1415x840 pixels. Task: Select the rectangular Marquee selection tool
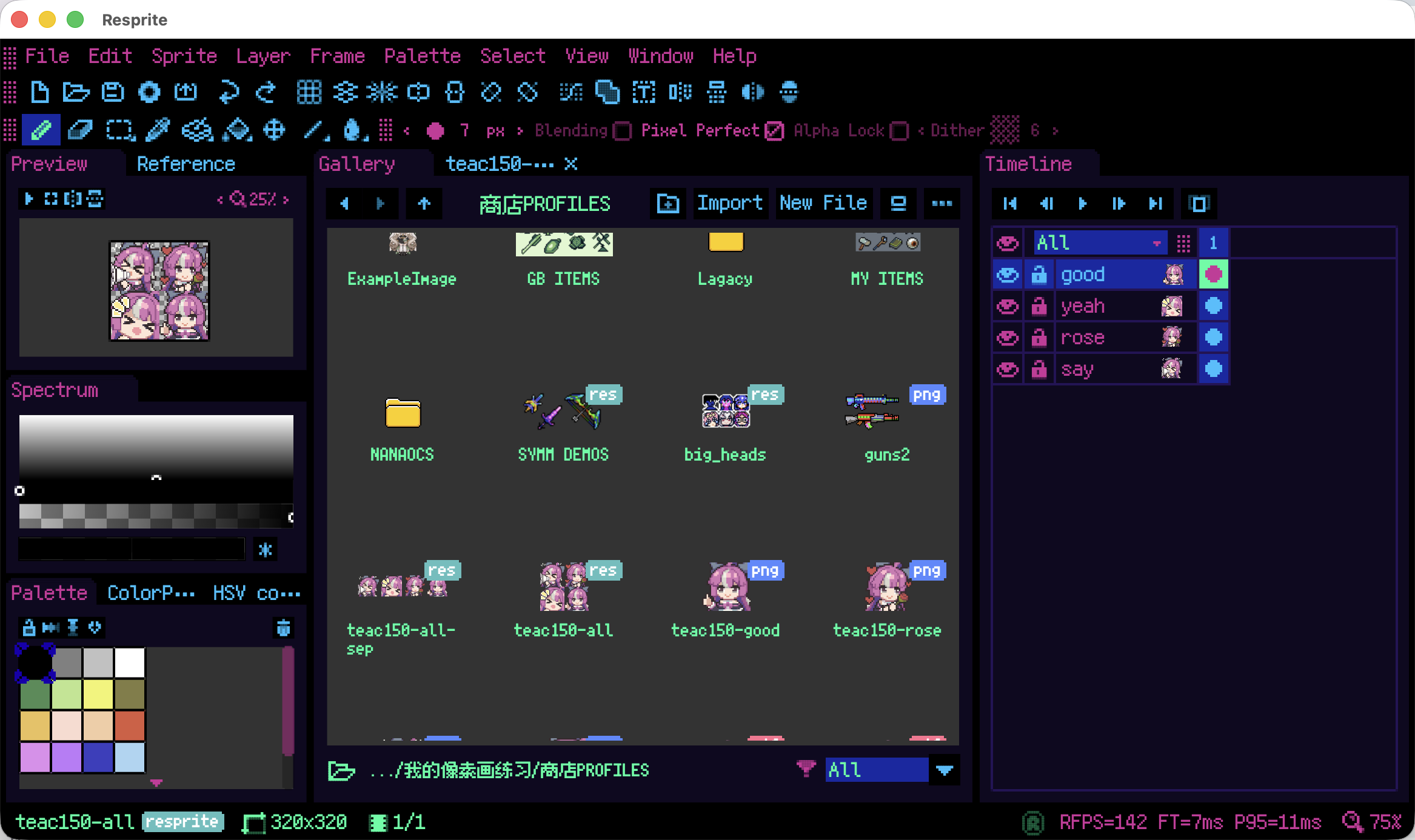click(119, 130)
